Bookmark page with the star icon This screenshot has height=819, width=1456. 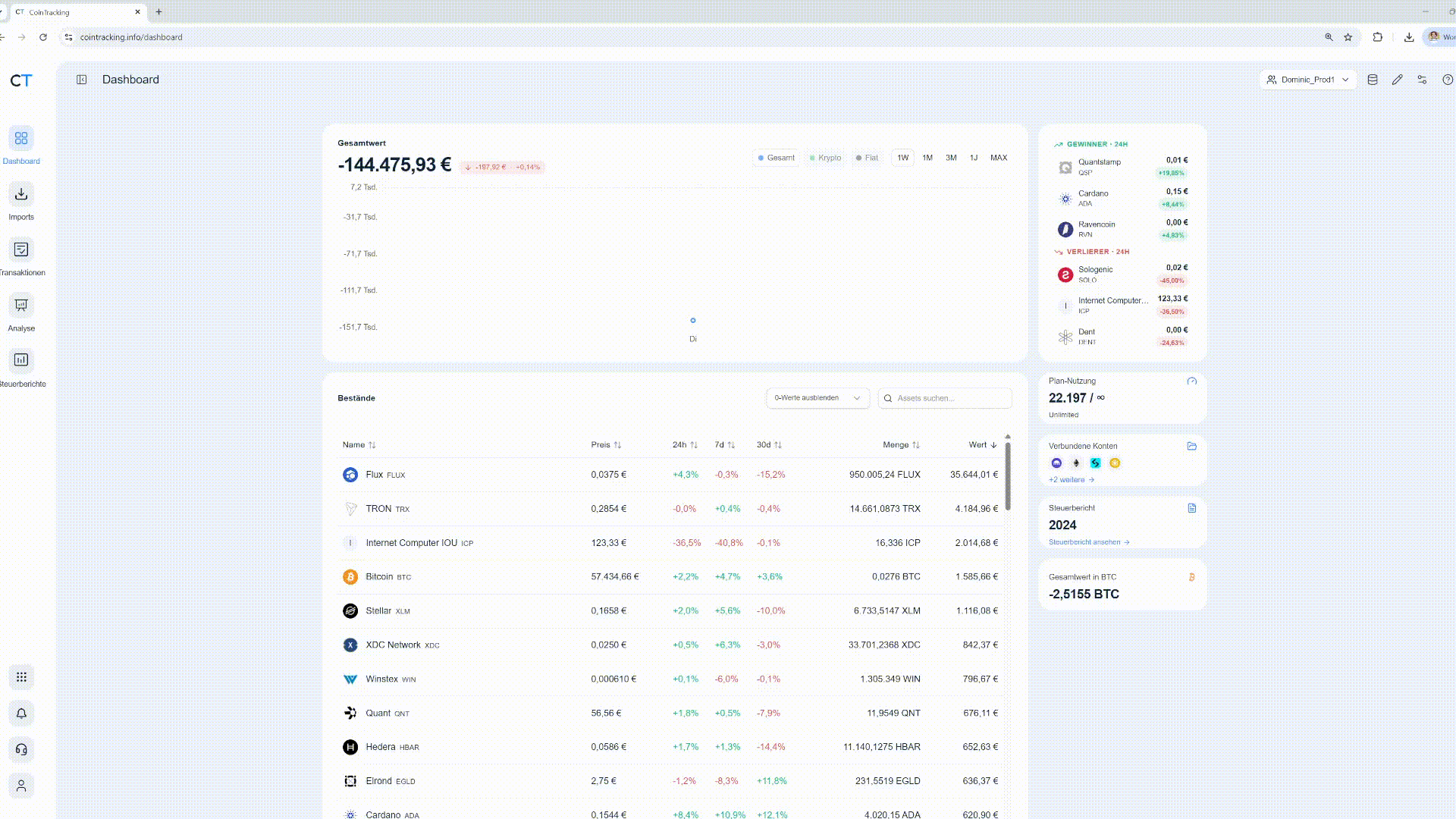[1348, 37]
